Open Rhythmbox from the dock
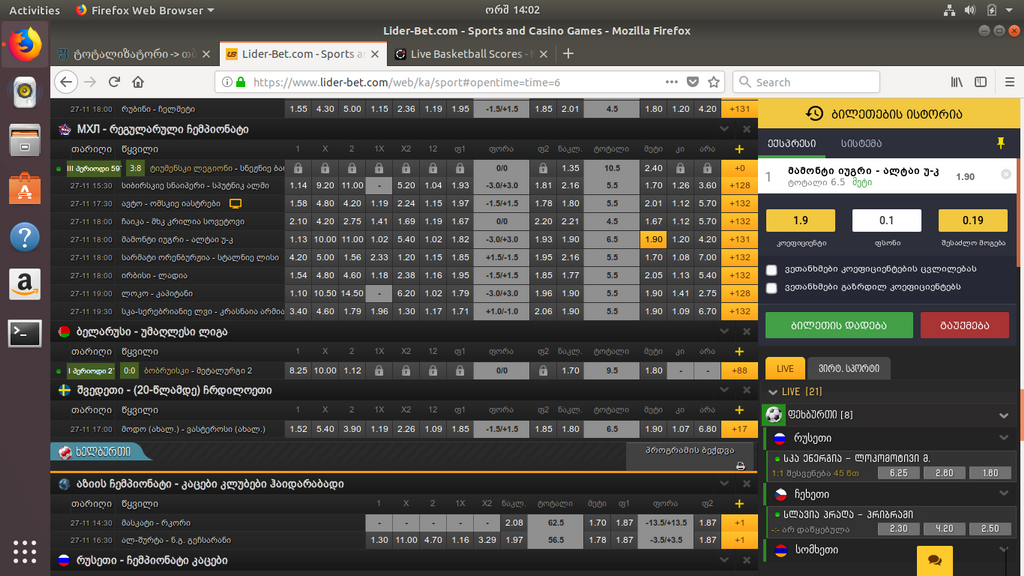 25,91
